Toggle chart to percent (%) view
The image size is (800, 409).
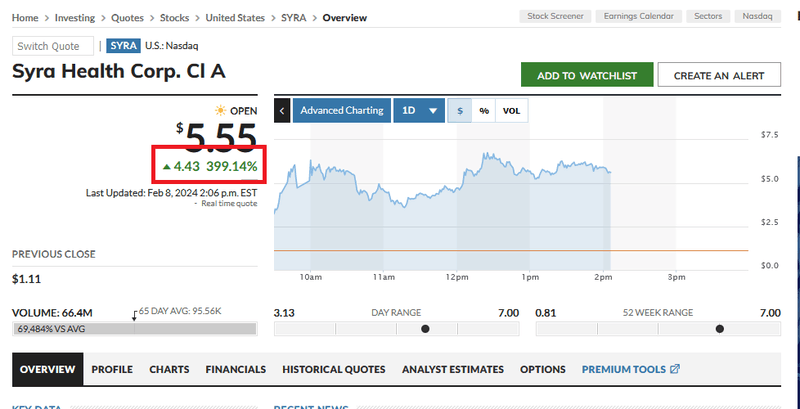click(484, 111)
